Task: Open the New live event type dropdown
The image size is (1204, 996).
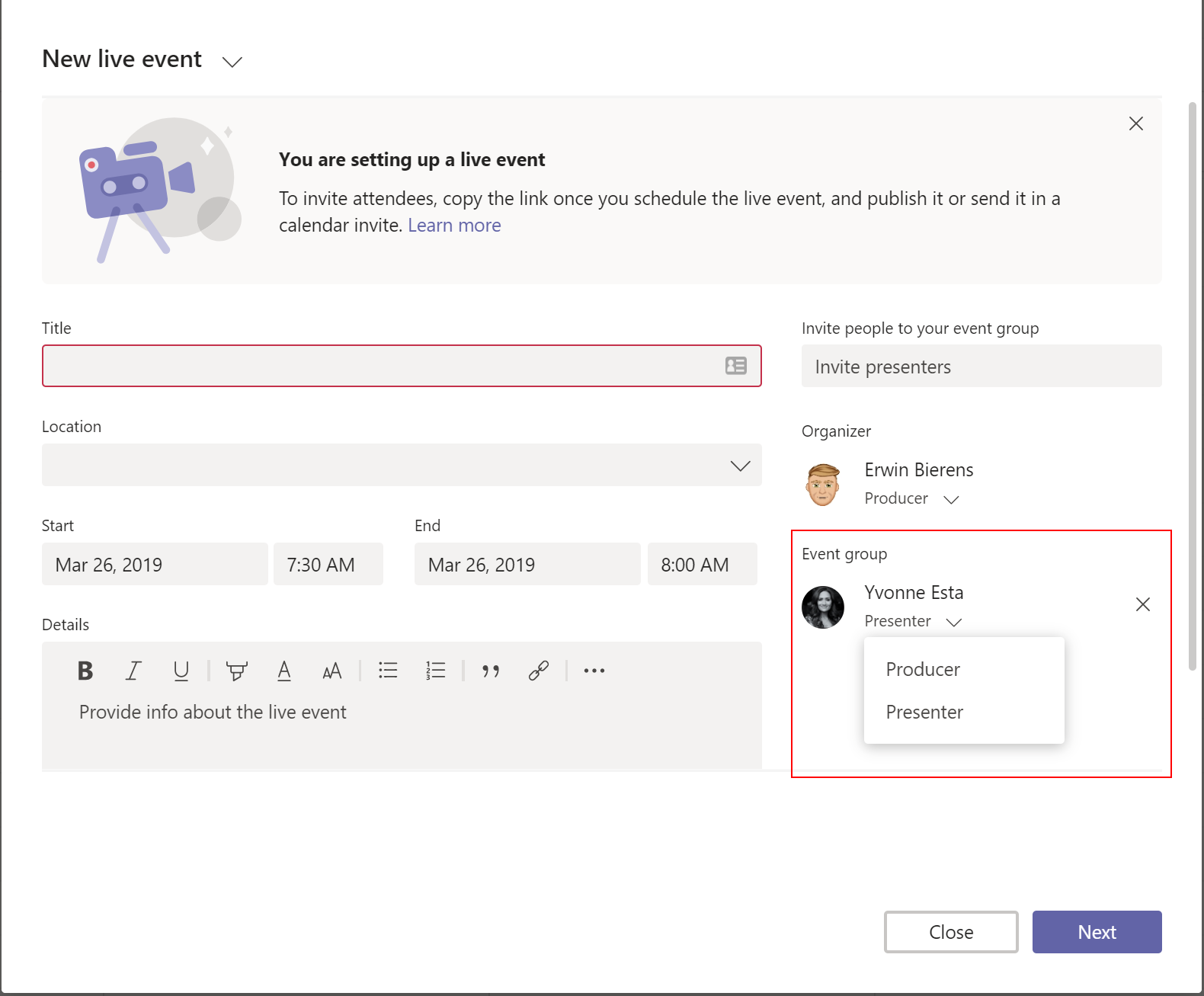Action: 232,62
